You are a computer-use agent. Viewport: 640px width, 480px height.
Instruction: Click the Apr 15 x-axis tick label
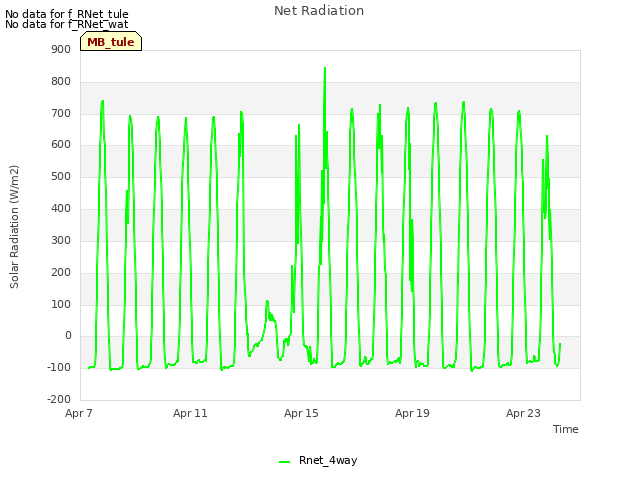301,413
